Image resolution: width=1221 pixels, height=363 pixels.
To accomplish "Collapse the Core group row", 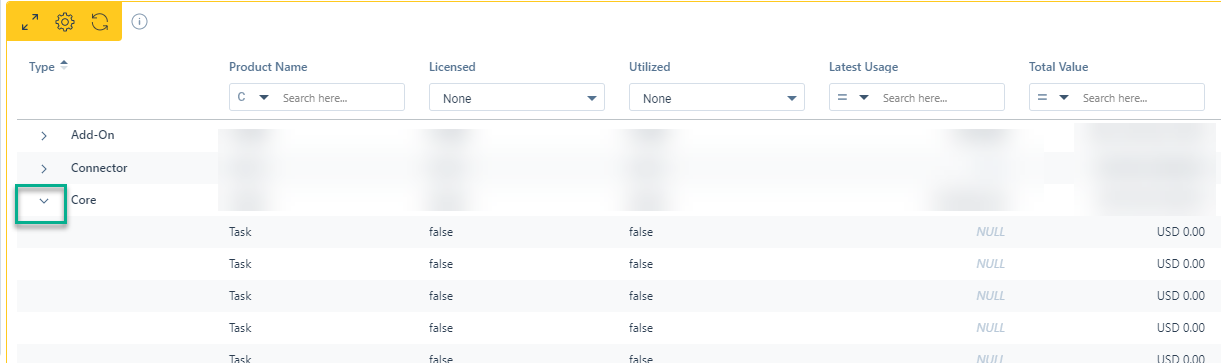I will point(44,201).
